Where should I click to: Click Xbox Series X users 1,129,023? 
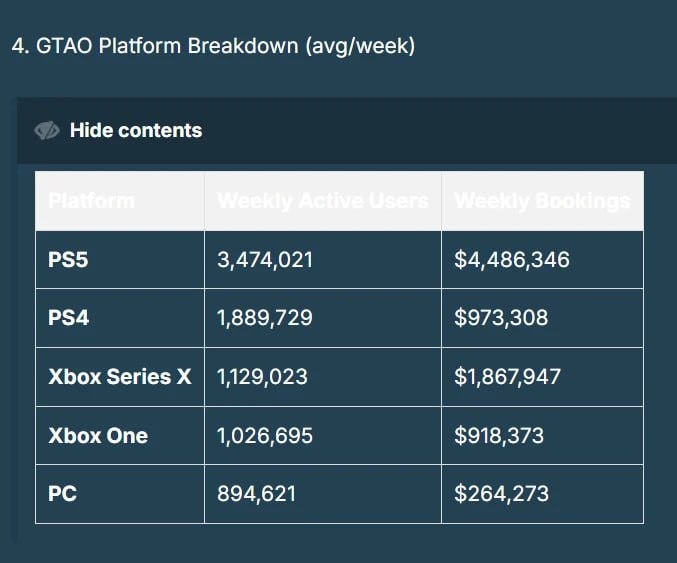tap(262, 377)
